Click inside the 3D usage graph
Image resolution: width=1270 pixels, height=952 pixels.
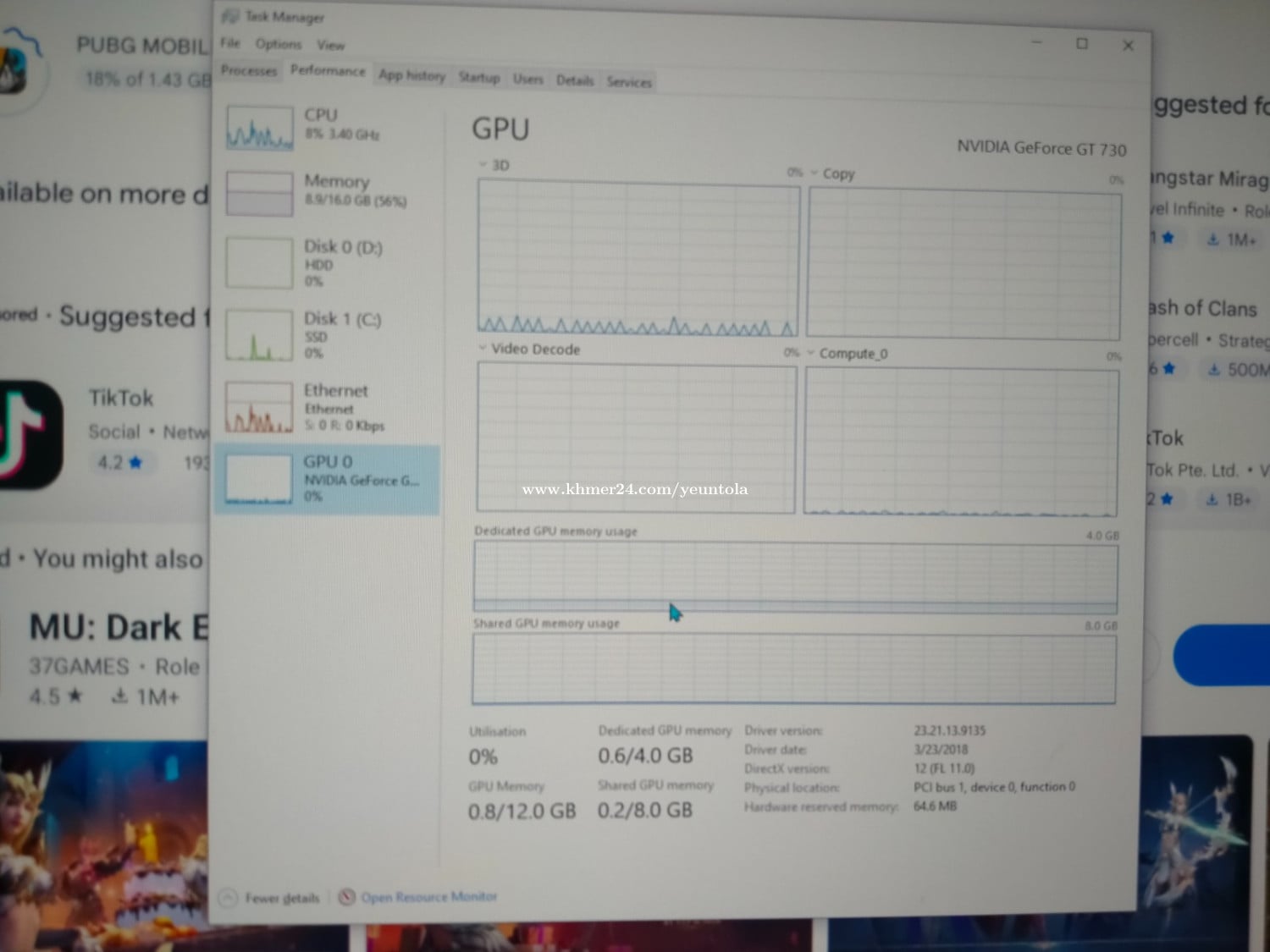click(638, 259)
